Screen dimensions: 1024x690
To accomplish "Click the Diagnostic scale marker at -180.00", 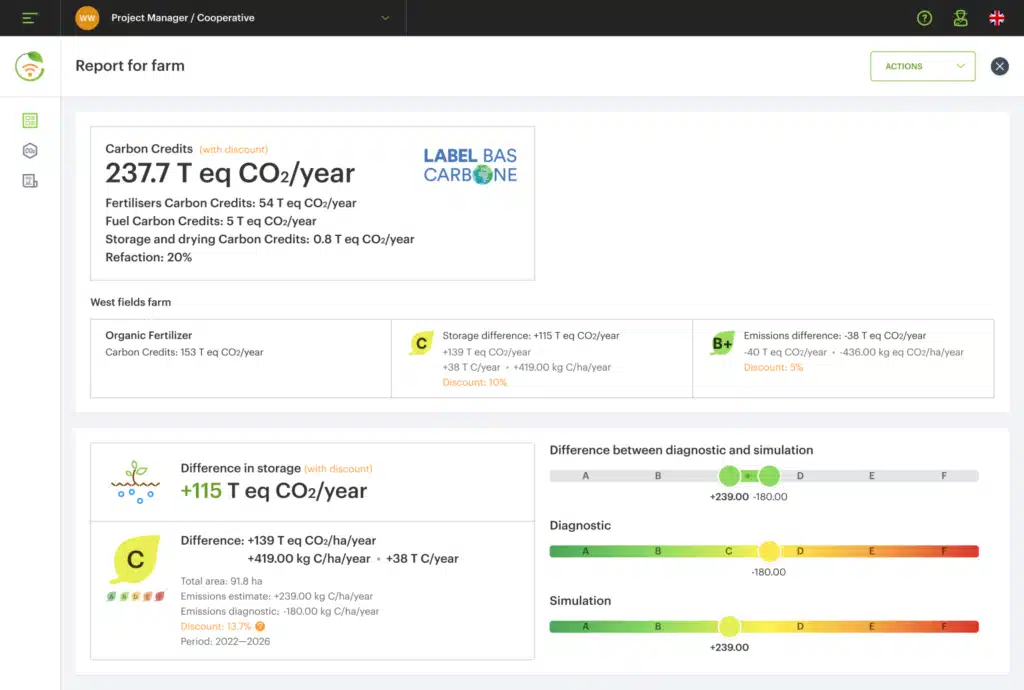I will pos(768,551).
